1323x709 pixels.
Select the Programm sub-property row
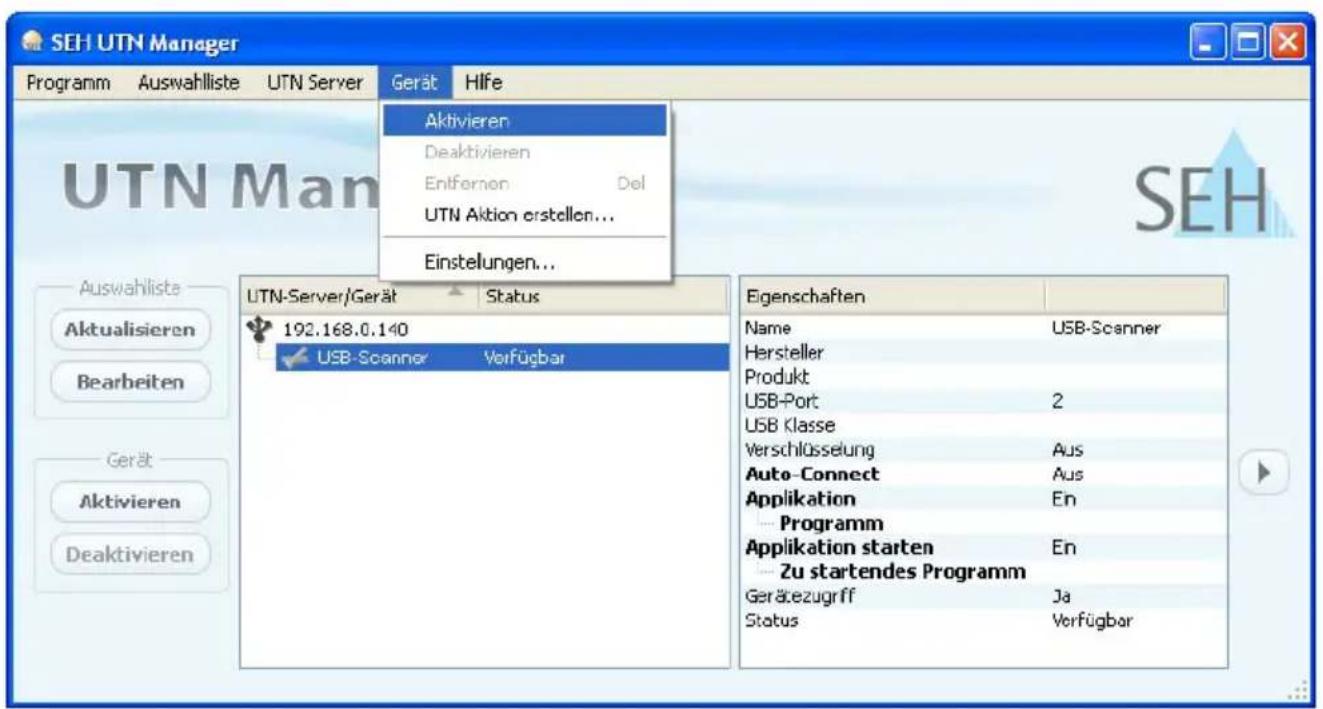pos(983,522)
